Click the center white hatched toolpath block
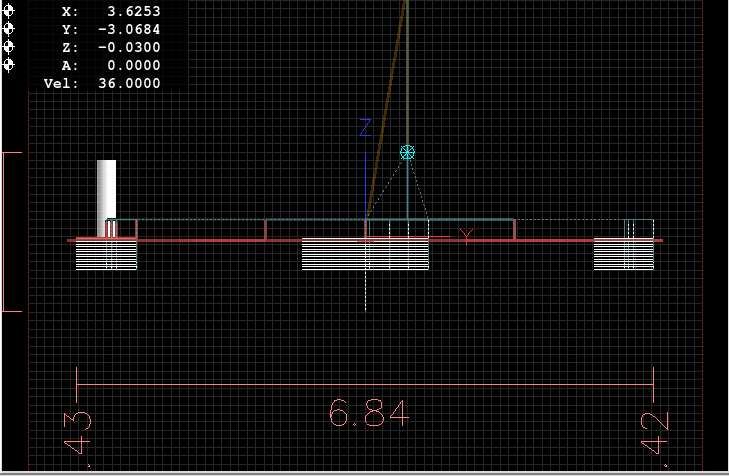729x476 pixels. (x=365, y=254)
